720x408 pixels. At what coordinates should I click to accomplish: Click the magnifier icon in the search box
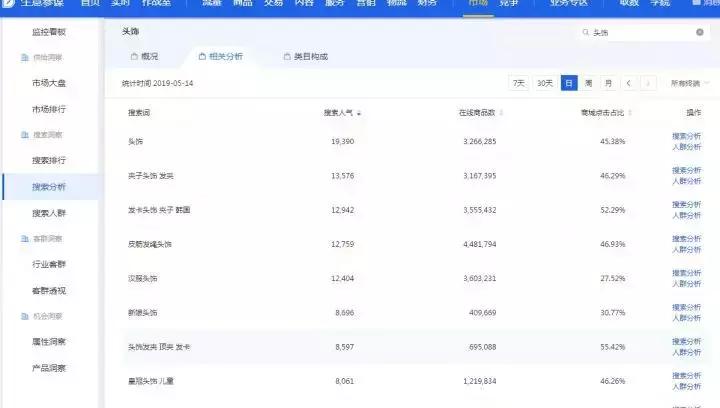coord(585,32)
